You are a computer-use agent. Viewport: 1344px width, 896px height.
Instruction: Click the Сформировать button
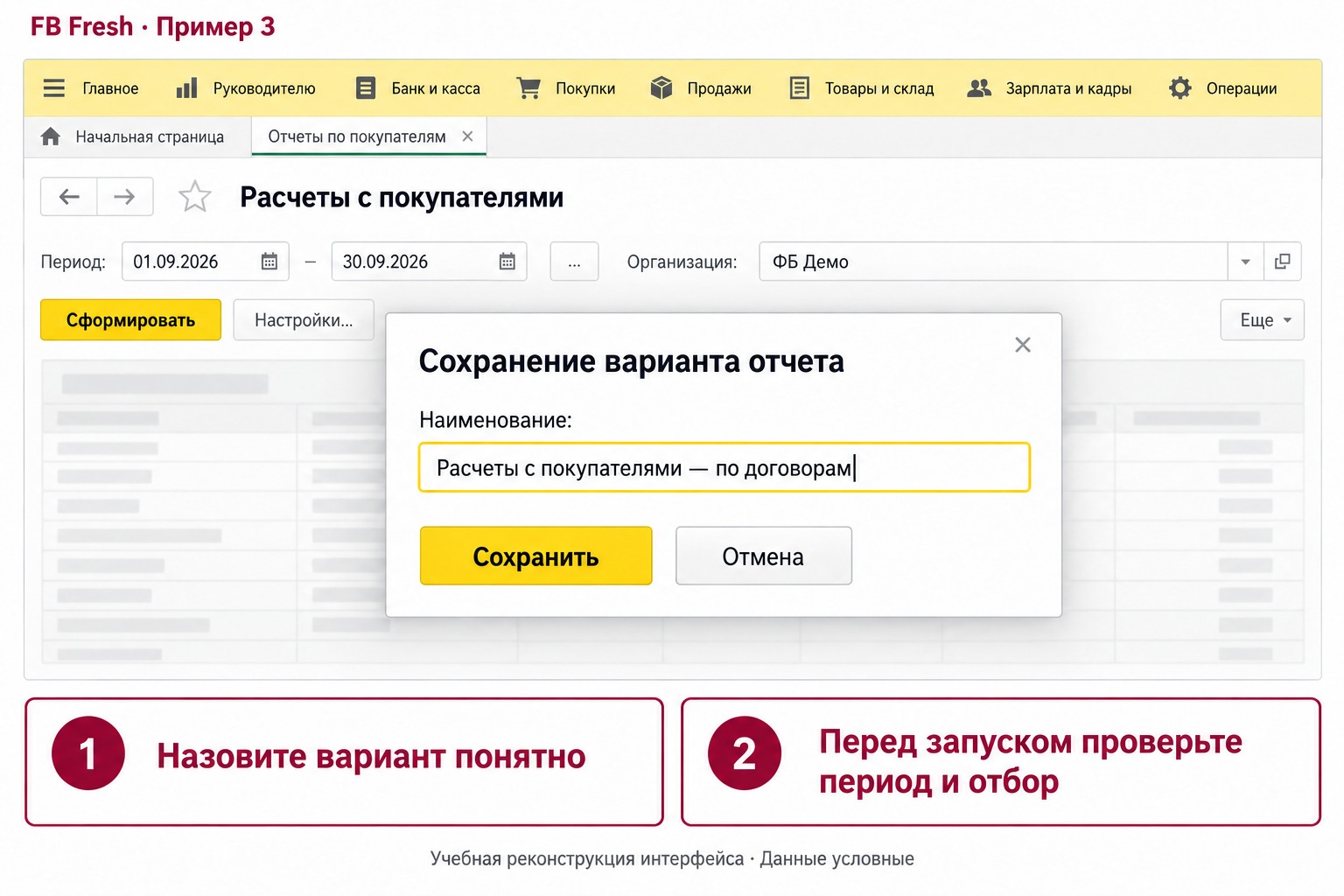tap(130, 320)
